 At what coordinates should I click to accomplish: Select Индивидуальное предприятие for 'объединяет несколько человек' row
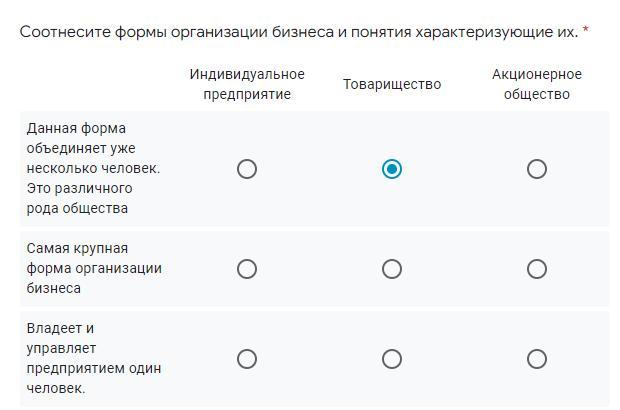[x=247, y=169]
